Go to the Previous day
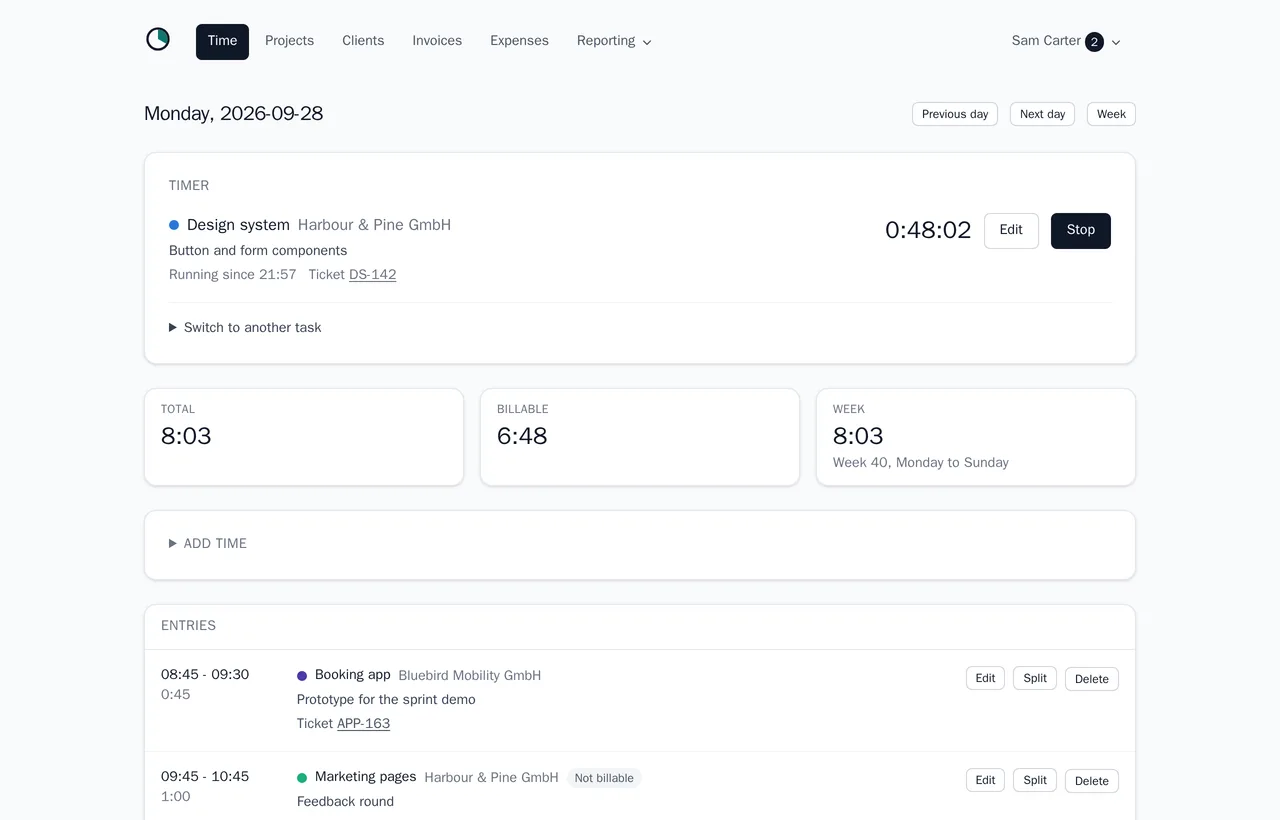The image size is (1280, 820). point(955,114)
